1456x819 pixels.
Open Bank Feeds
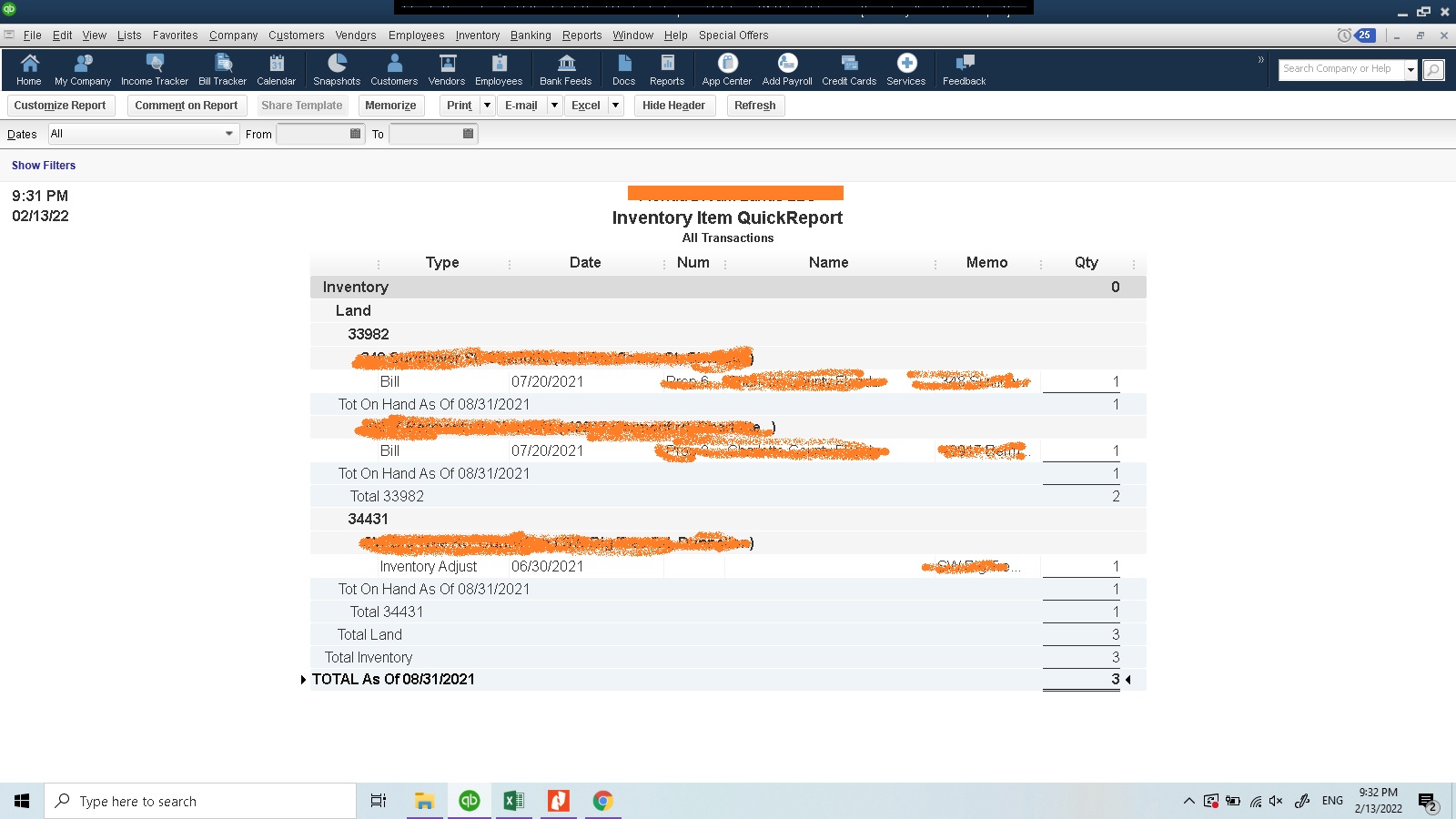click(x=565, y=68)
